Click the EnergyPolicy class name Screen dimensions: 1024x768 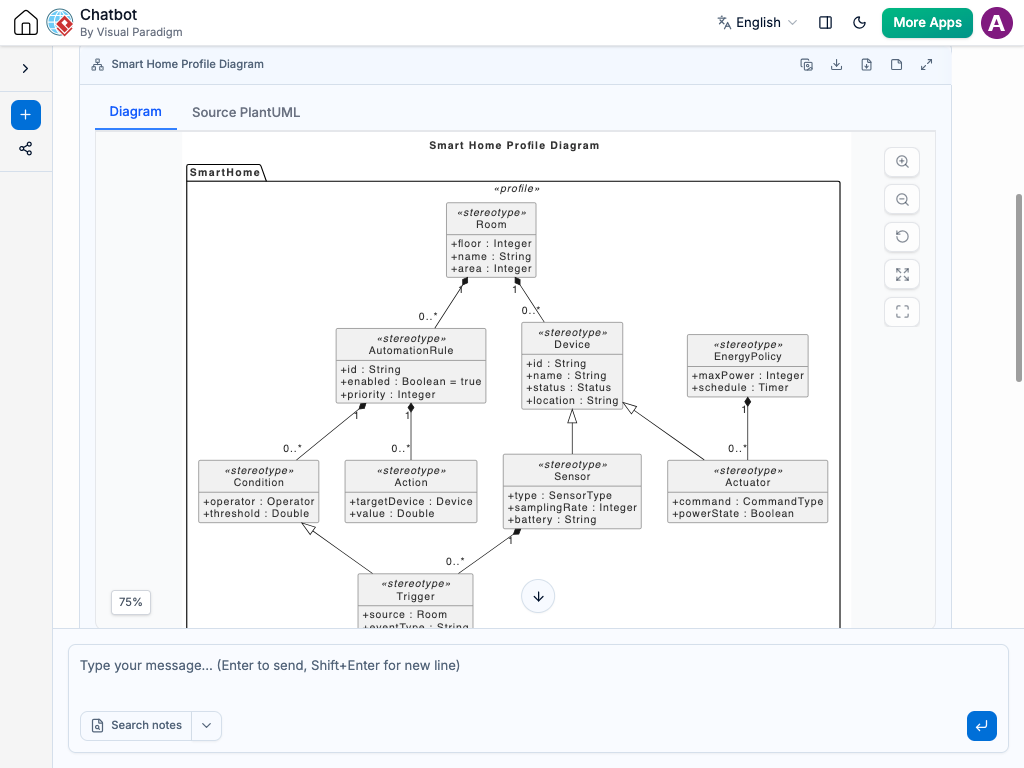pyautogui.click(x=748, y=357)
